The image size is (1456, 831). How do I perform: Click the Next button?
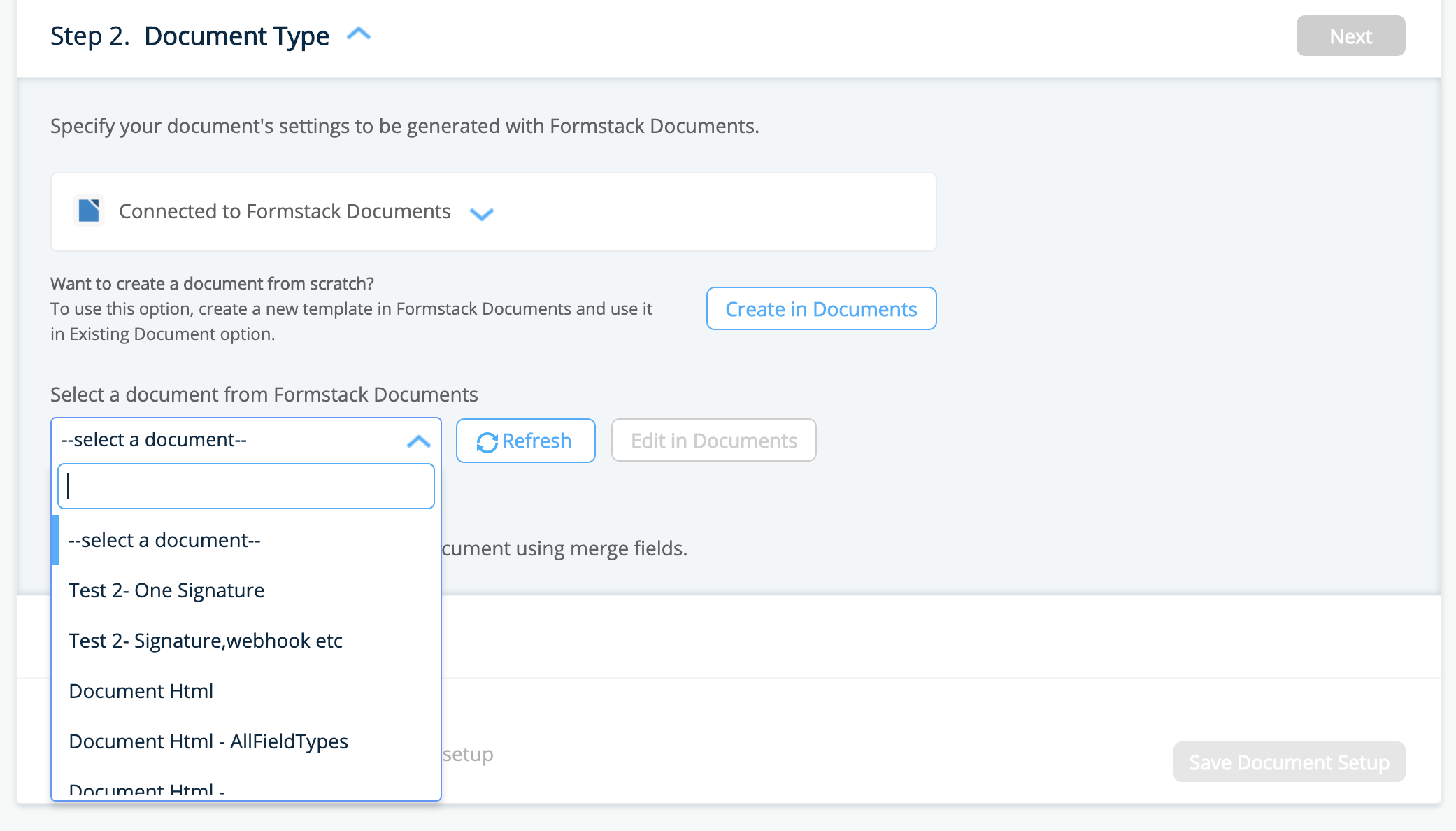[x=1350, y=36]
